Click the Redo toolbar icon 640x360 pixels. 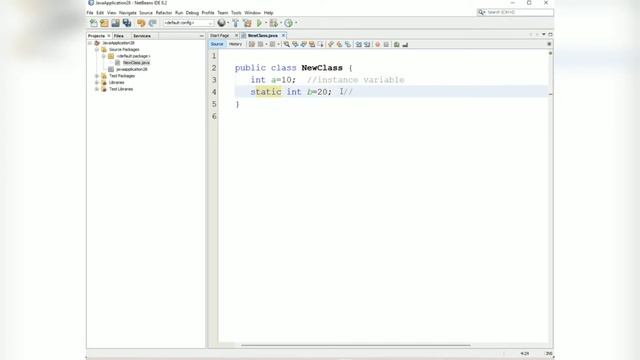(x=152, y=23)
